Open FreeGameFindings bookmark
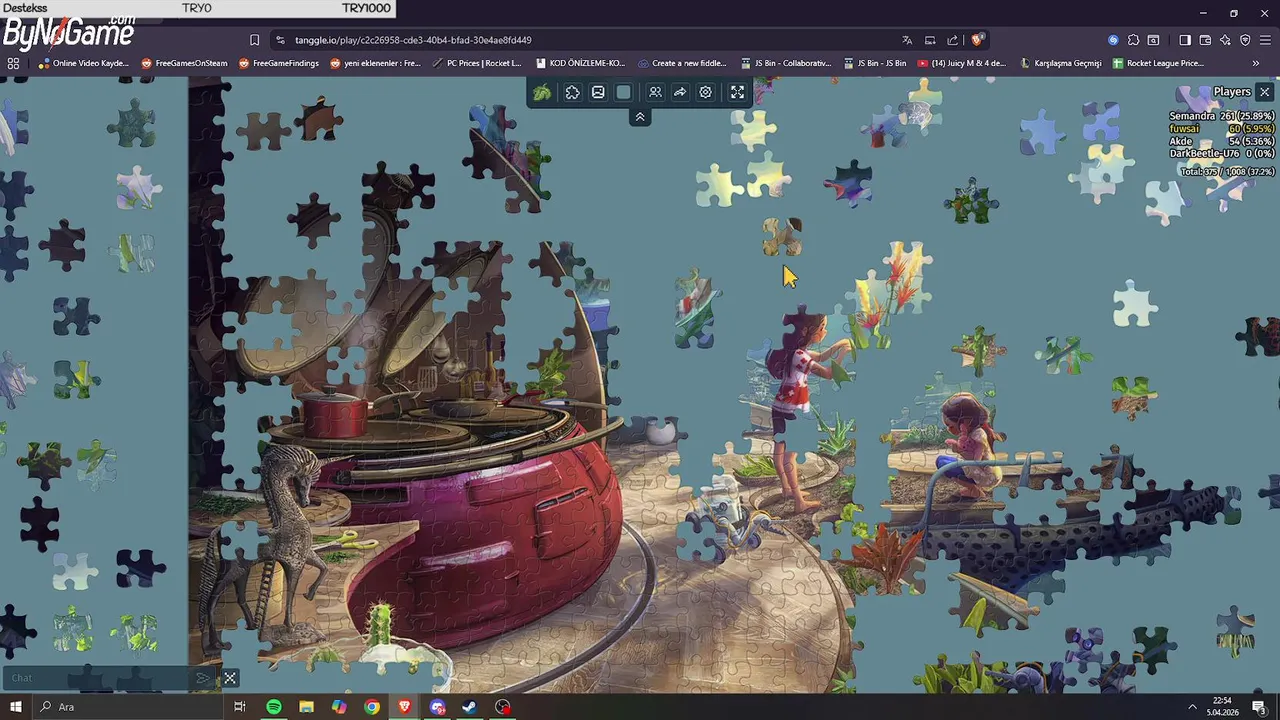This screenshot has height=720, width=1280. click(x=279, y=63)
